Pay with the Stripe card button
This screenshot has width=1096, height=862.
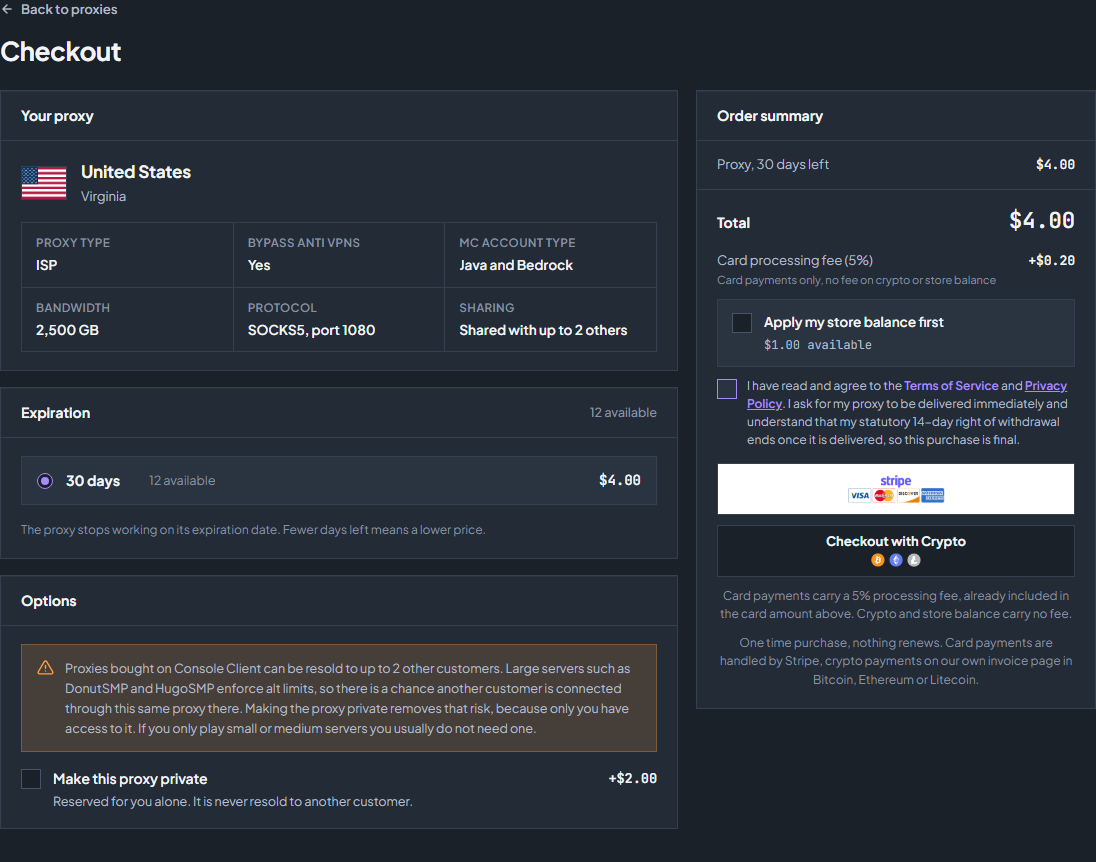(895, 489)
